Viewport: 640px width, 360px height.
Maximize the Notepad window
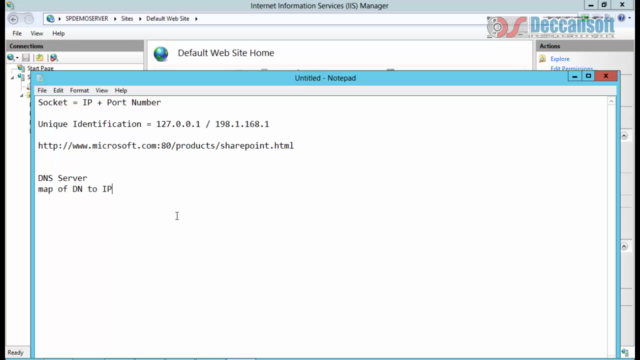pos(588,76)
